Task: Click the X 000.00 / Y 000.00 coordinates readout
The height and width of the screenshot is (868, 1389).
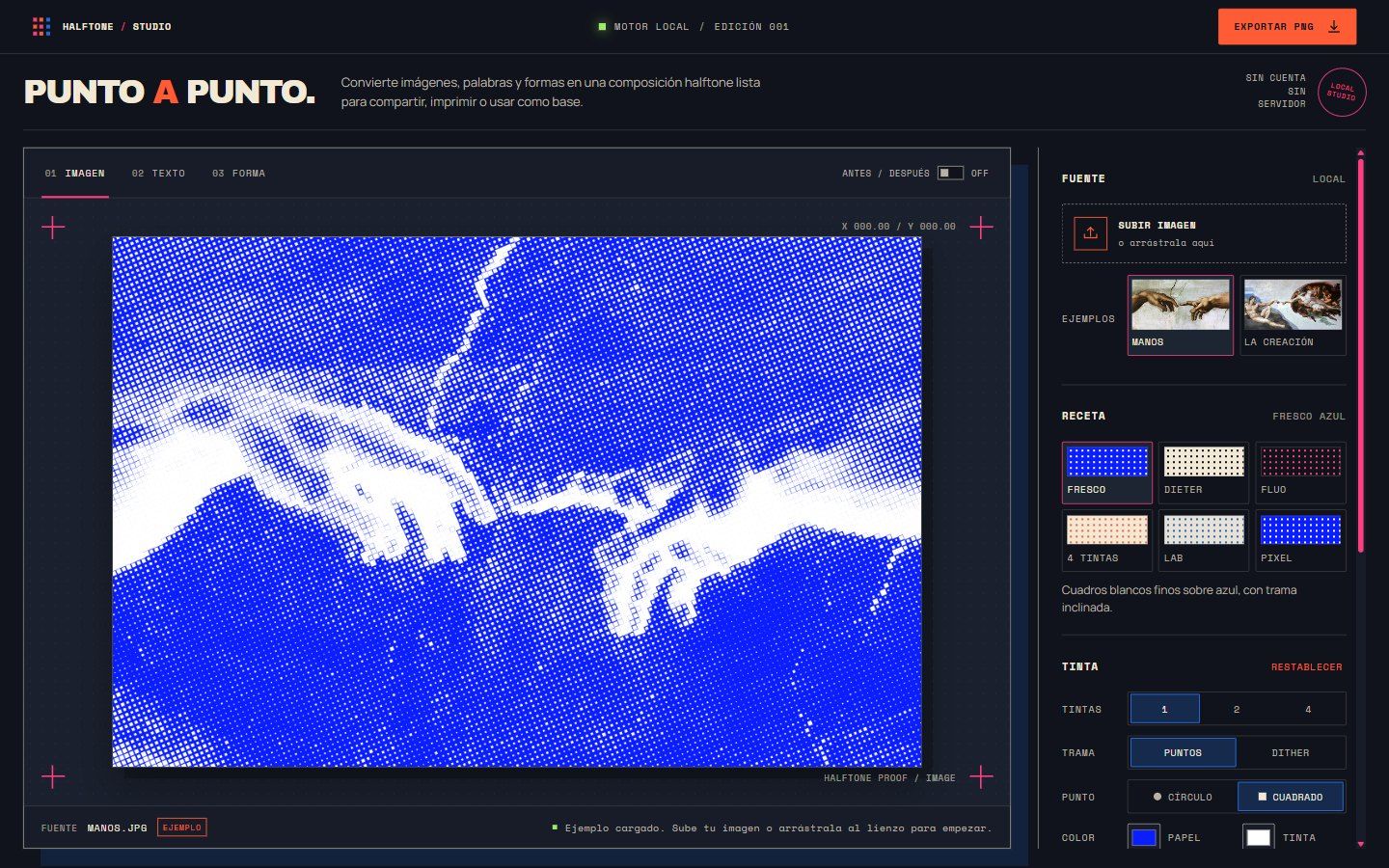Action: [899, 227]
